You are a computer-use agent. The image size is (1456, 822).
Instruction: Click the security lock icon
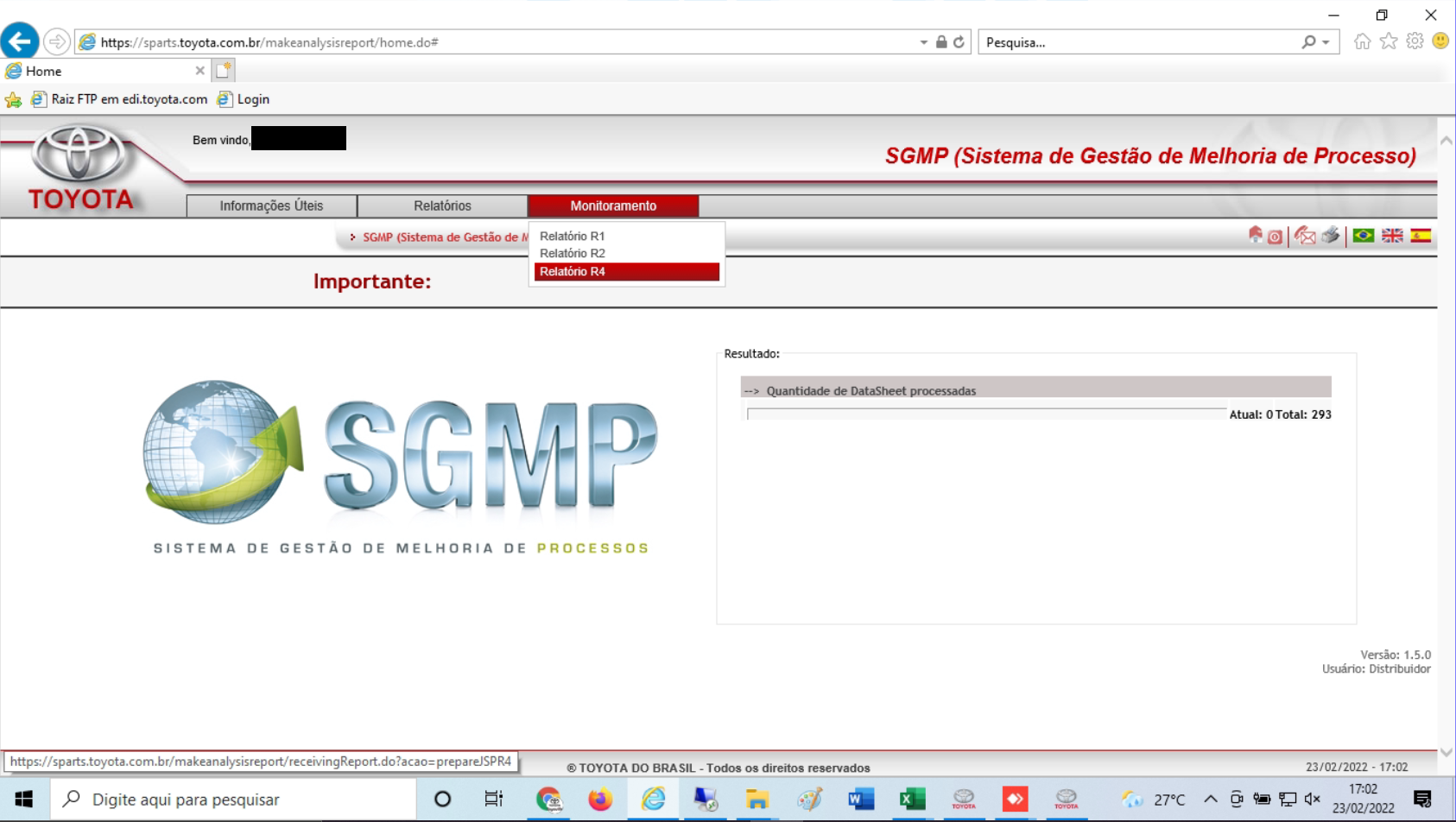point(941,41)
